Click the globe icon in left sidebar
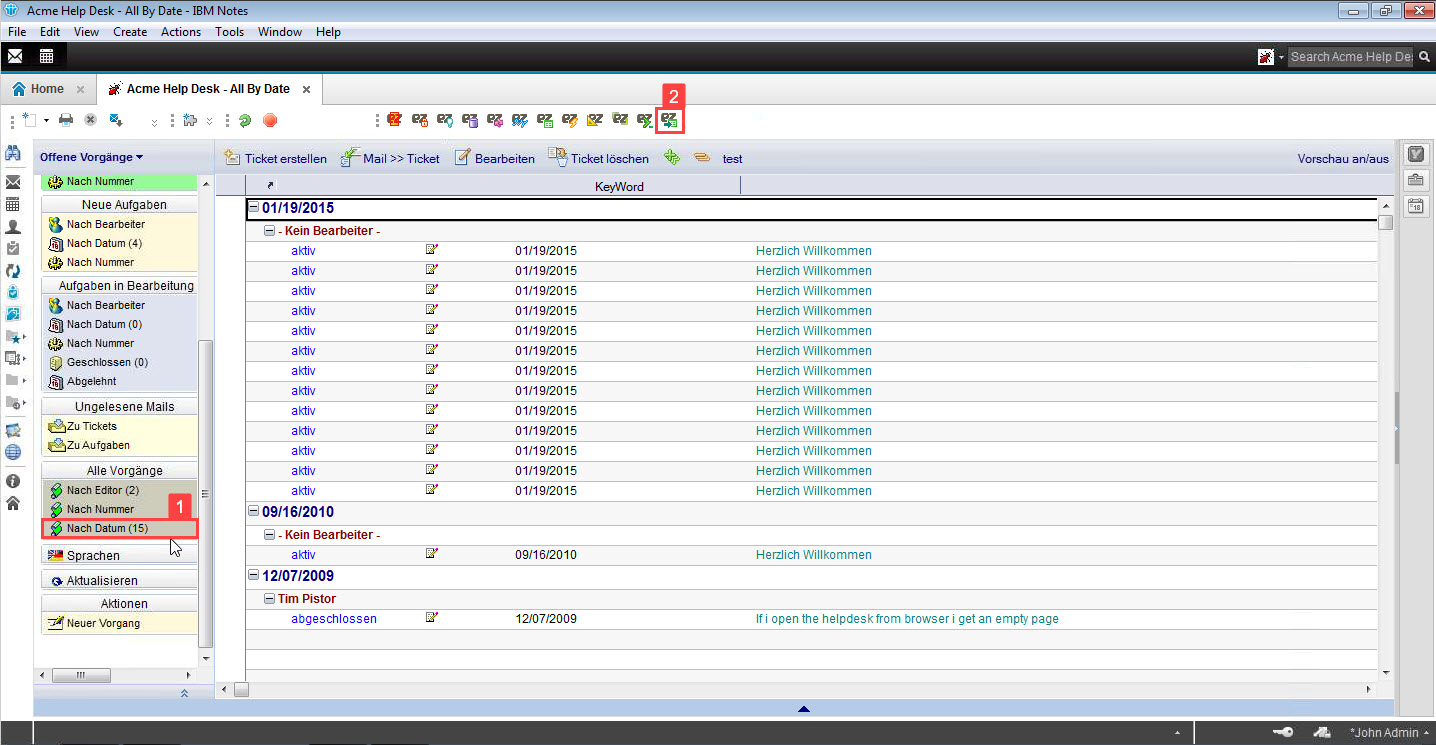The image size is (1436, 745). click(x=13, y=452)
